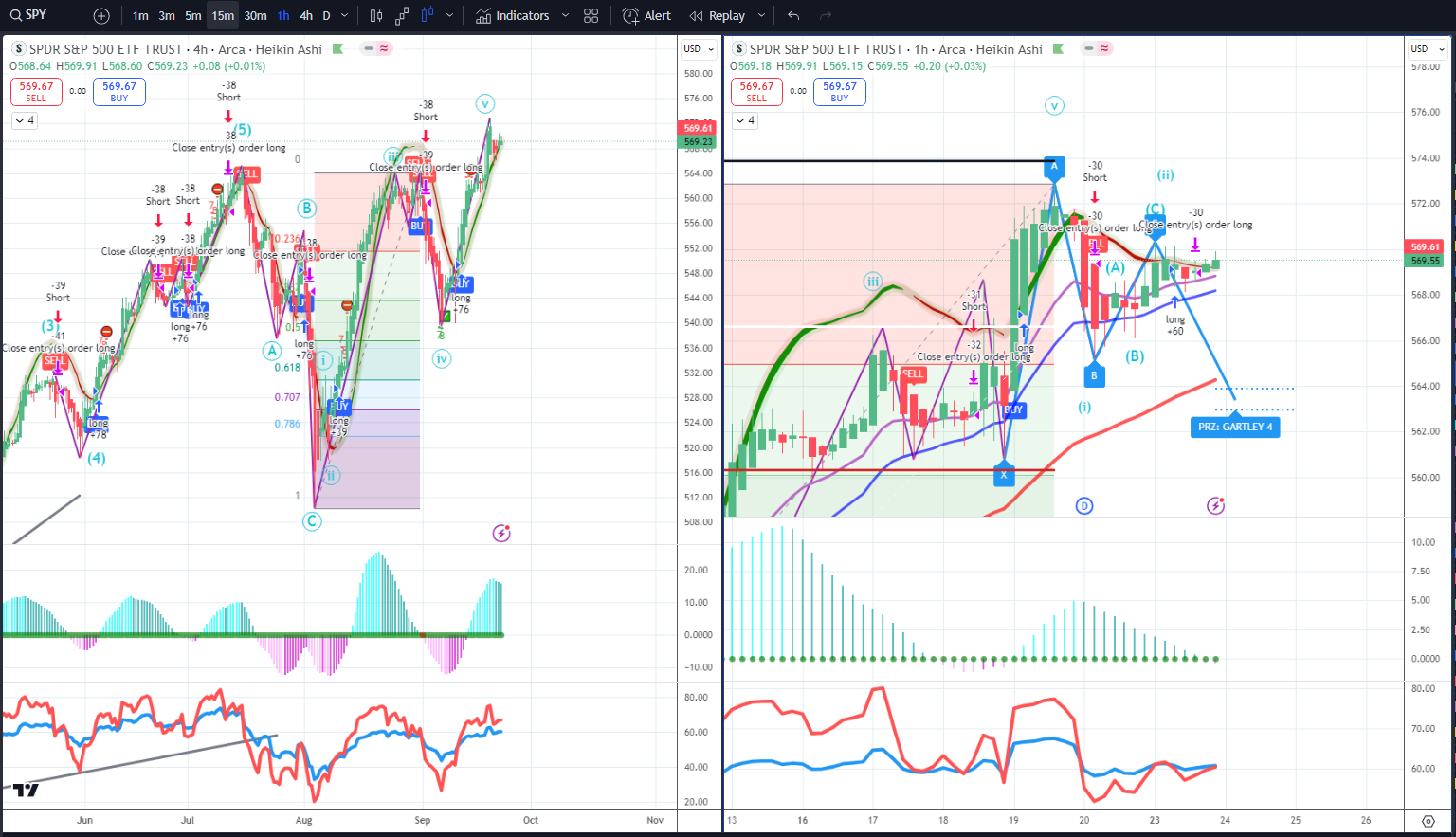
Task: Select the blue X harmonic pattern point
Action: tap(1004, 475)
